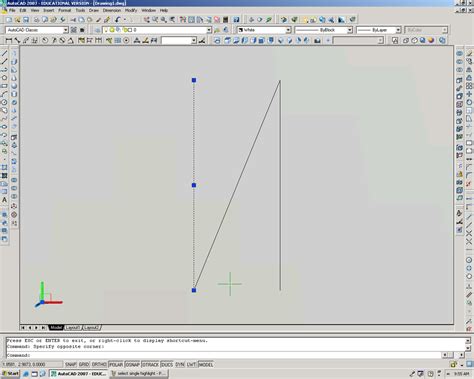Switch to the Layout2 tab

91,328
